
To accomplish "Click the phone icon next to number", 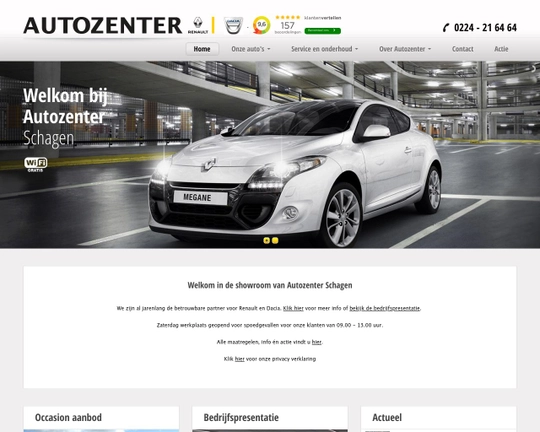I will [446, 28].
